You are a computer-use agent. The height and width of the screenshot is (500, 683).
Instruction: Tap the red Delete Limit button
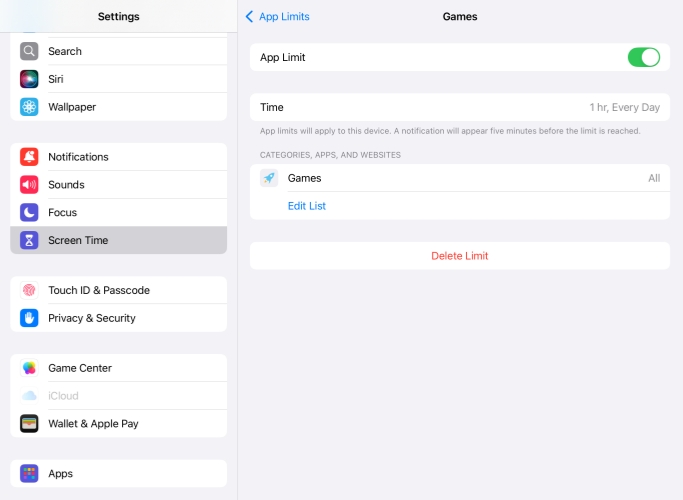pyautogui.click(x=460, y=256)
